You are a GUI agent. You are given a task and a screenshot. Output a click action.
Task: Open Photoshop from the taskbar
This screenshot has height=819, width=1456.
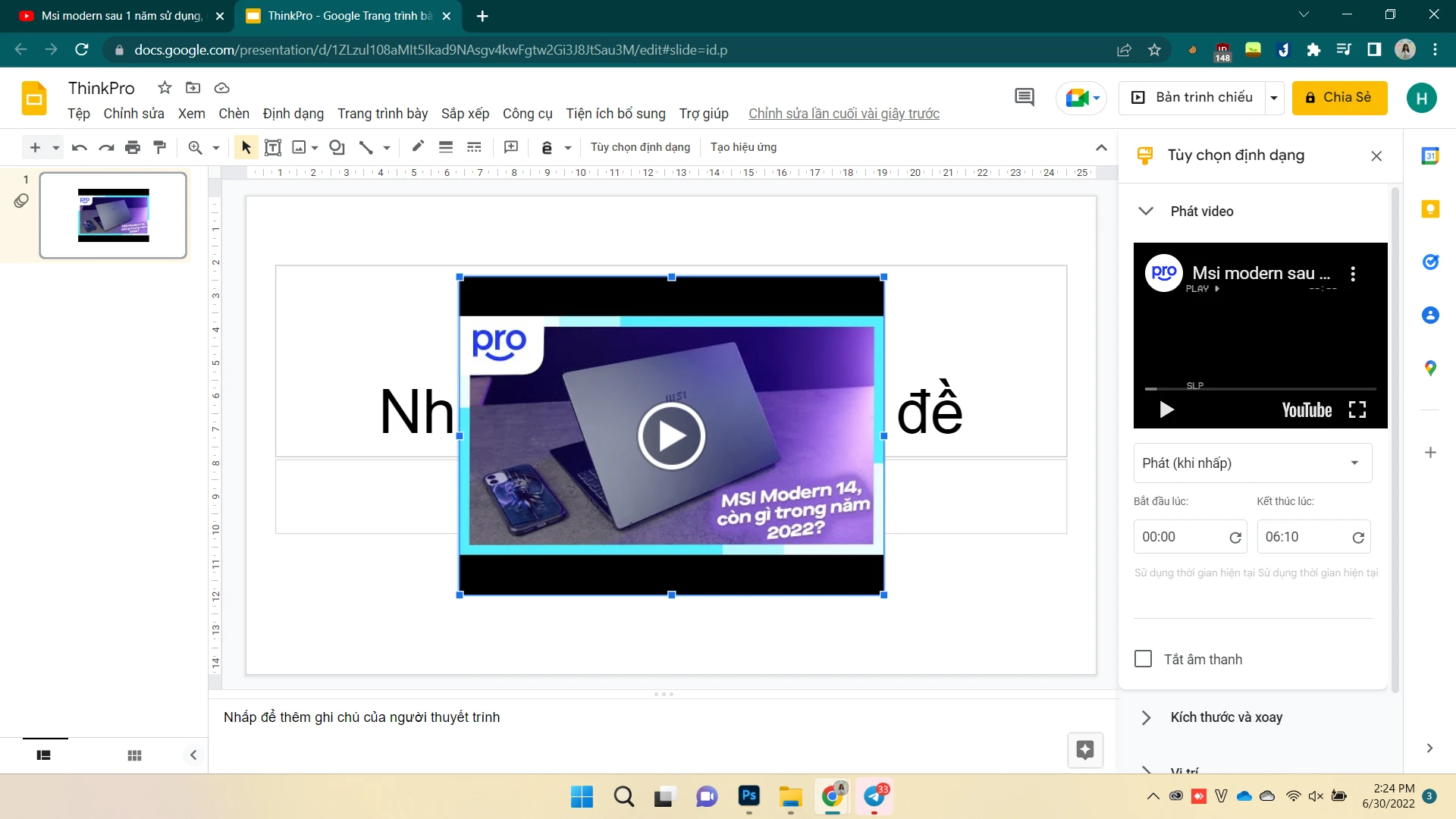point(749,796)
